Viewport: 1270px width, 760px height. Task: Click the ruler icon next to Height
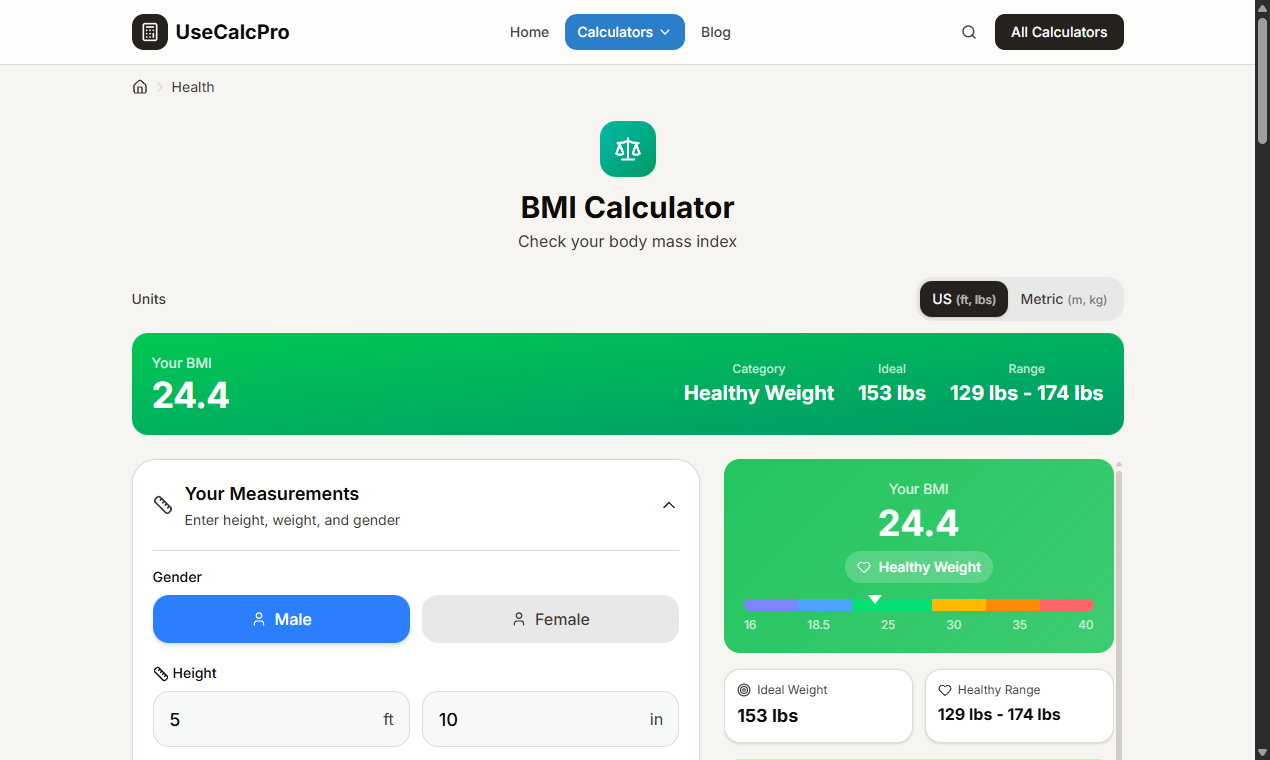(160, 674)
